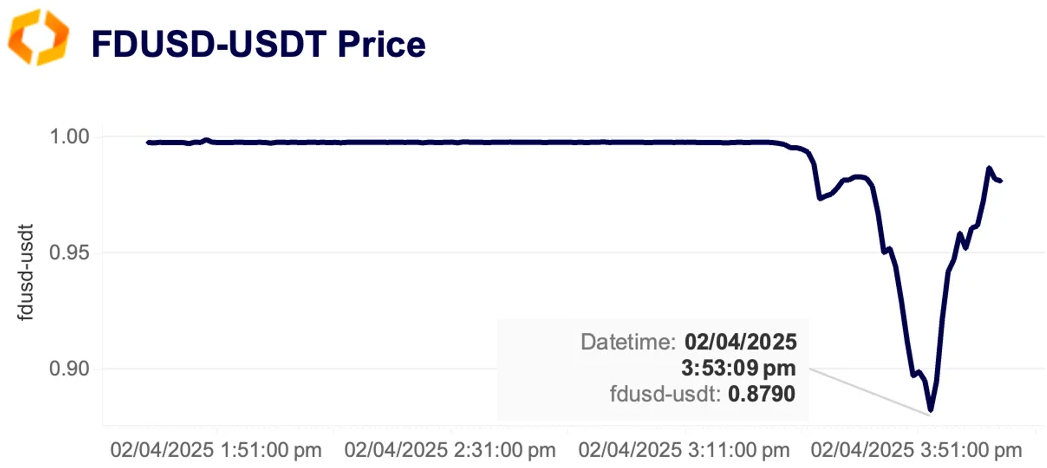Click the orange hexagon logo icon
The image size is (1047, 468).
click(x=38, y=37)
